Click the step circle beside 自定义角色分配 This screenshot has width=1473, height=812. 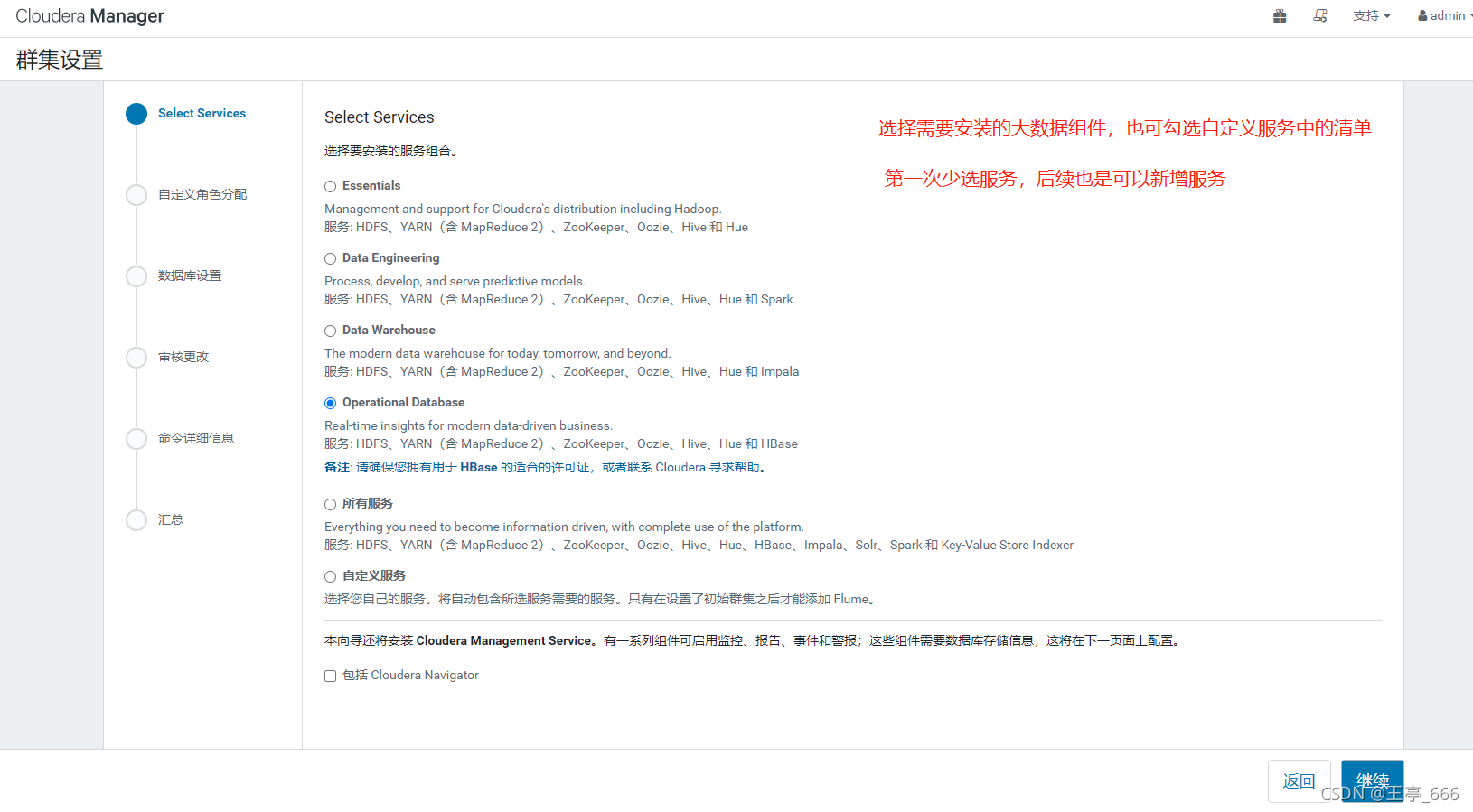coord(136,195)
